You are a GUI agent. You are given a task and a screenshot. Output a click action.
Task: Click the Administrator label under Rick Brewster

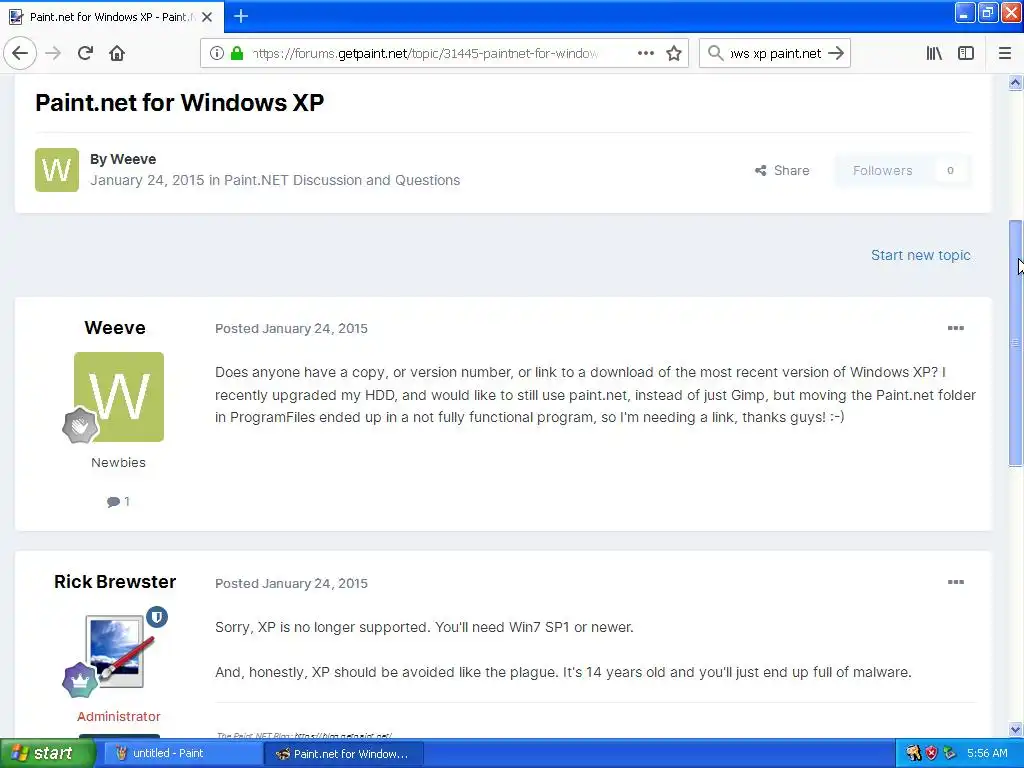coord(119,716)
